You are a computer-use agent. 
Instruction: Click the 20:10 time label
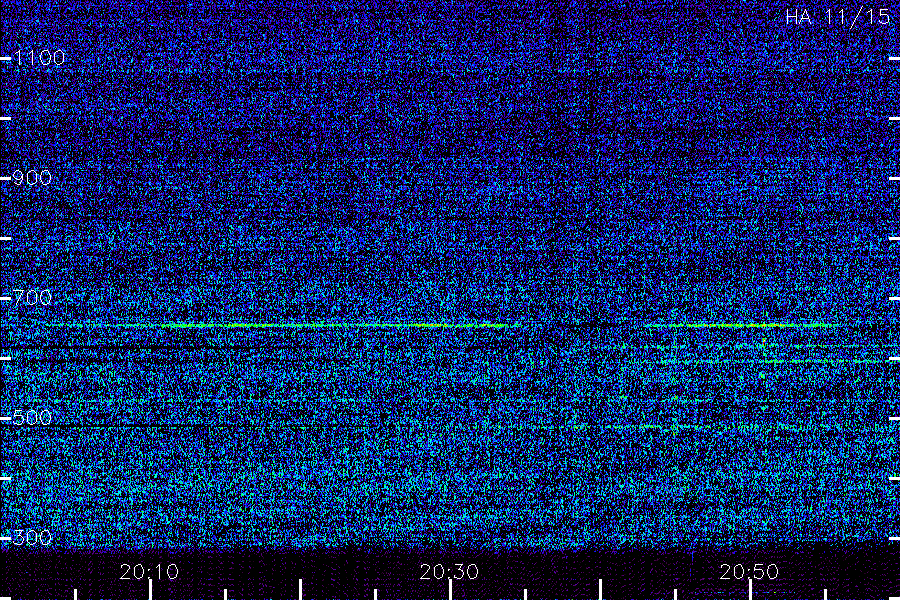[x=149, y=571]
